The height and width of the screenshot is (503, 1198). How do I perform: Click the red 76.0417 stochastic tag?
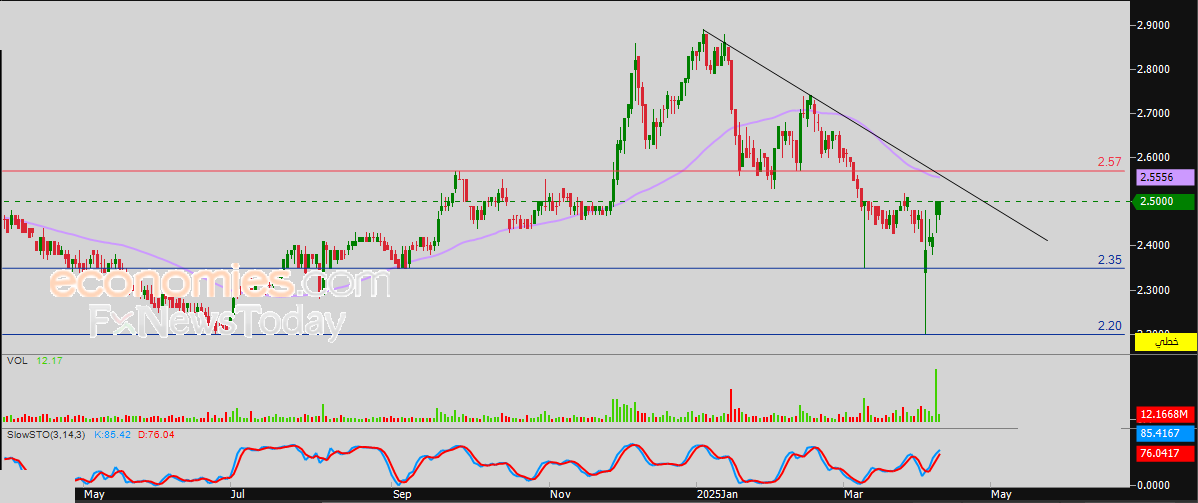(1165, 454)
